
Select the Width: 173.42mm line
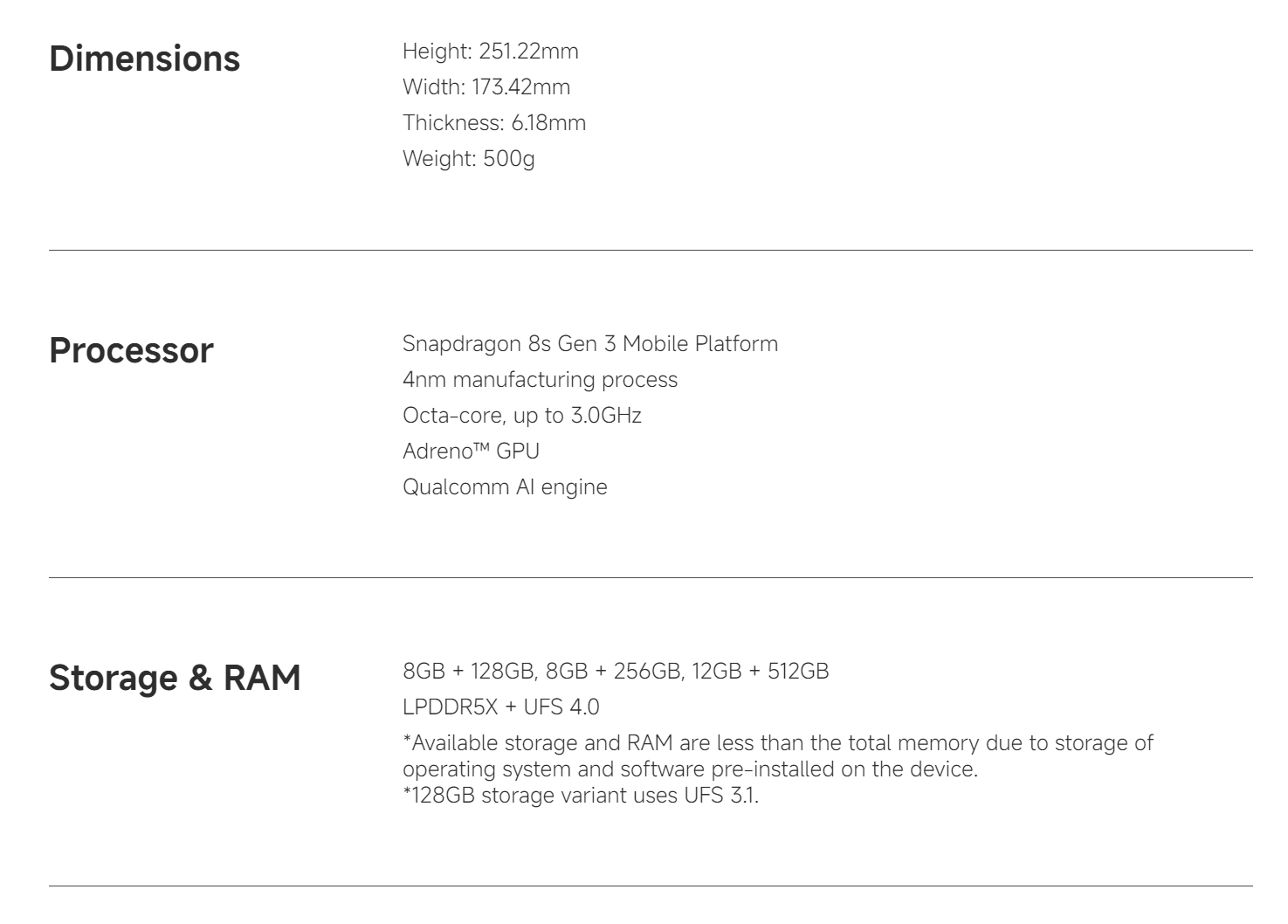coord(486,87)
